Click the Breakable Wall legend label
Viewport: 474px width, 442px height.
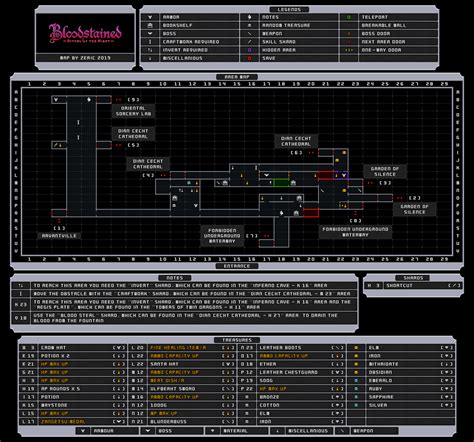384,25
